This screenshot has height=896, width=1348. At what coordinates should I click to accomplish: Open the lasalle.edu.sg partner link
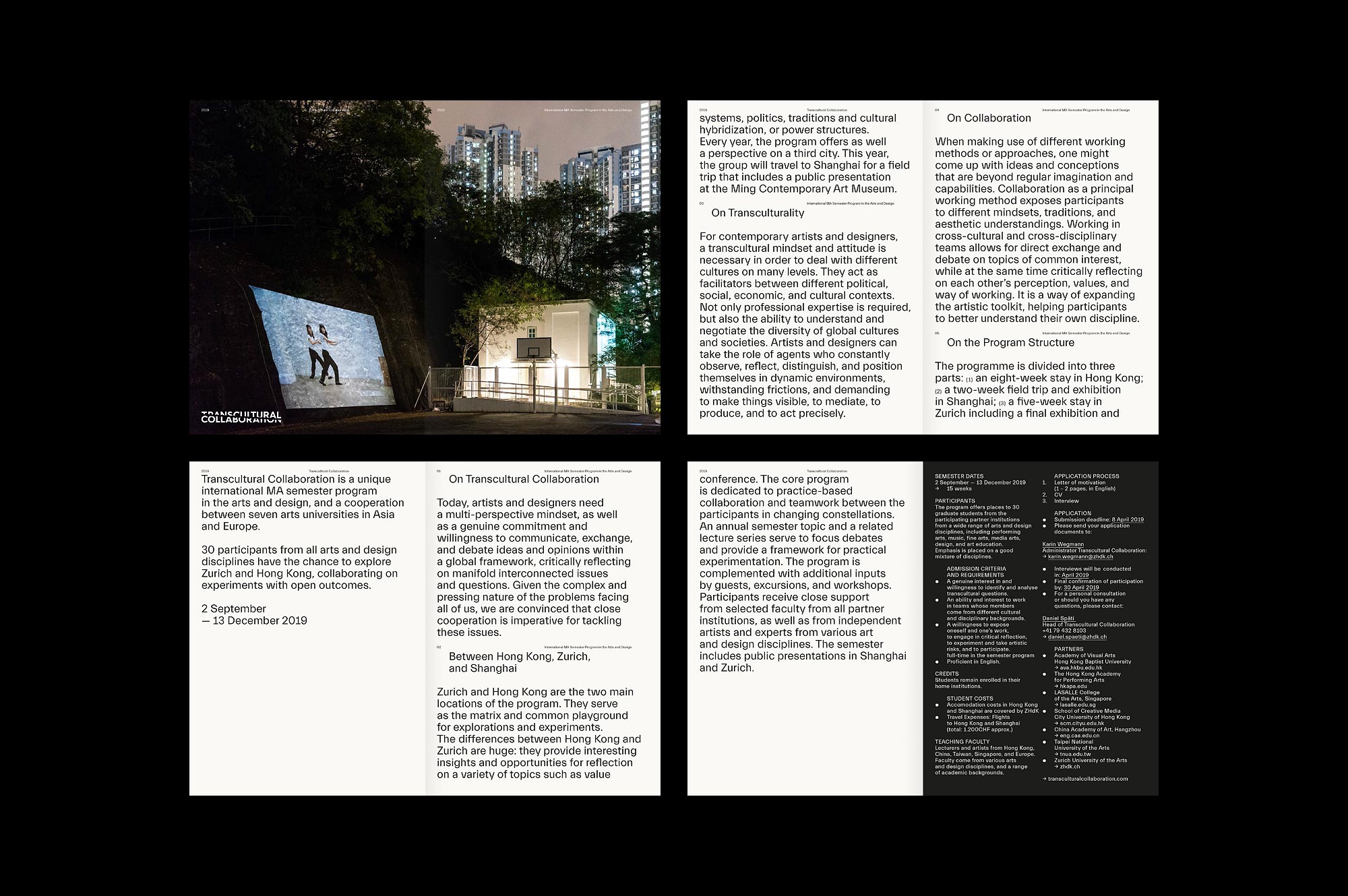[1076, 705]
